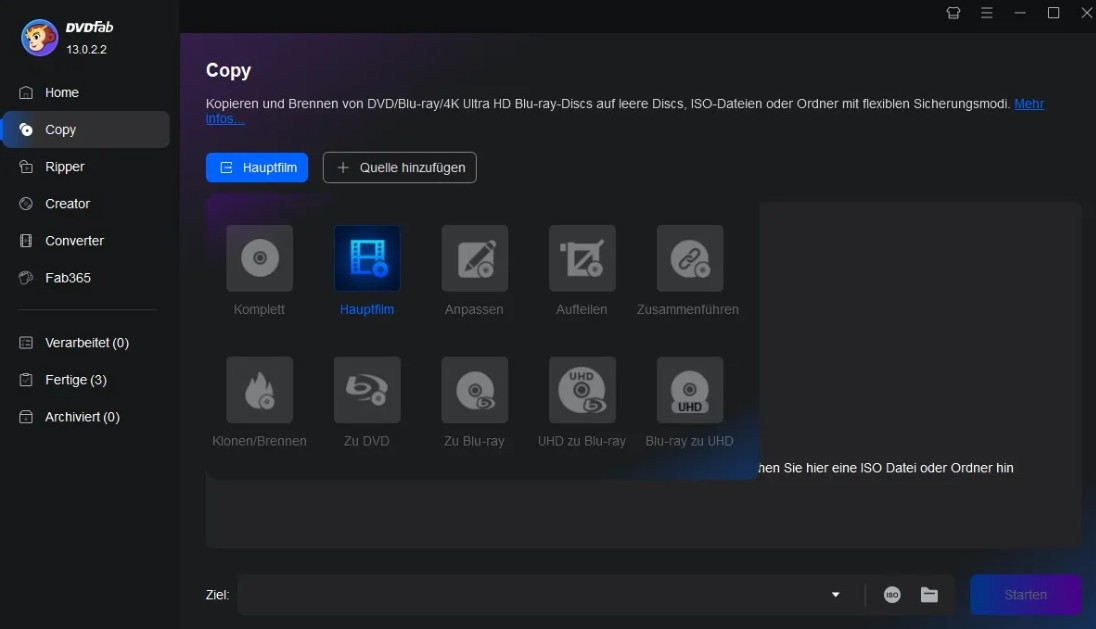Open the Converter module
The image size is (1096, 629).
point(87,240)
